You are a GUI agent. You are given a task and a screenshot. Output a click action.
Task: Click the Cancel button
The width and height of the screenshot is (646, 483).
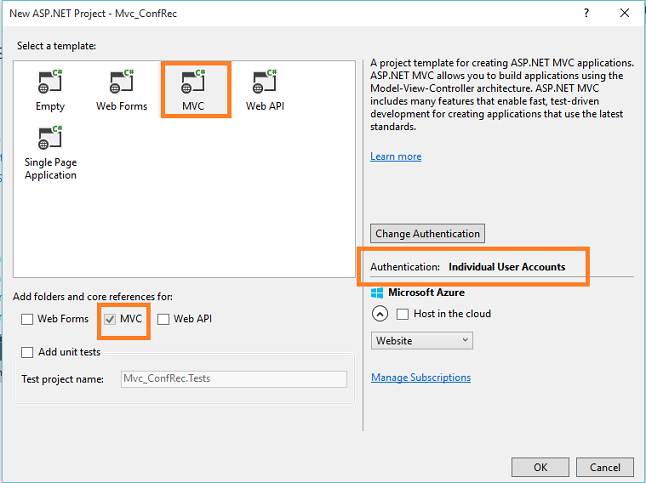605,467
